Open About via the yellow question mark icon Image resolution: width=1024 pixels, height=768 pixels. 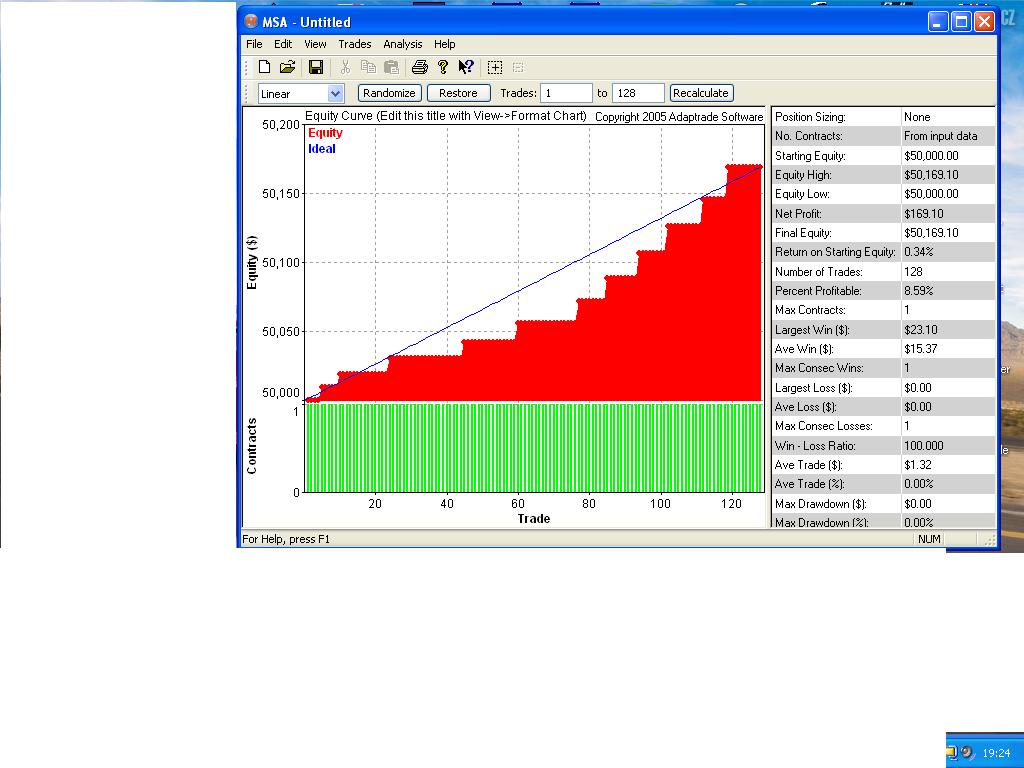click(443, 67)
